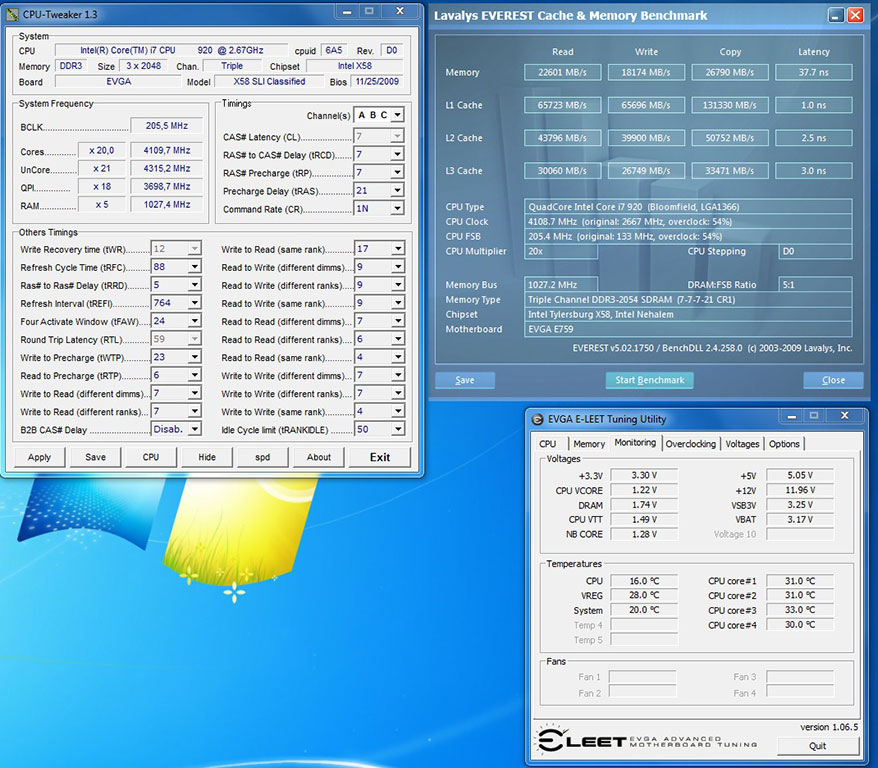Save the EVEREST benchmark results

465,380
